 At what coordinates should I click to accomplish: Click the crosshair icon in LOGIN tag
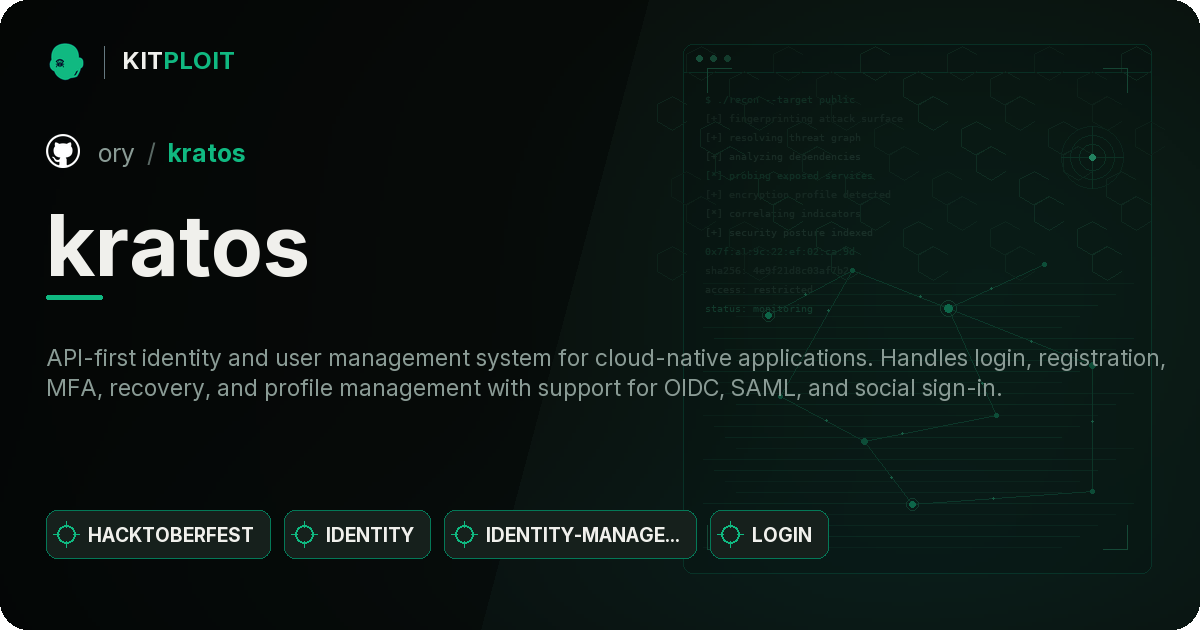731,534
